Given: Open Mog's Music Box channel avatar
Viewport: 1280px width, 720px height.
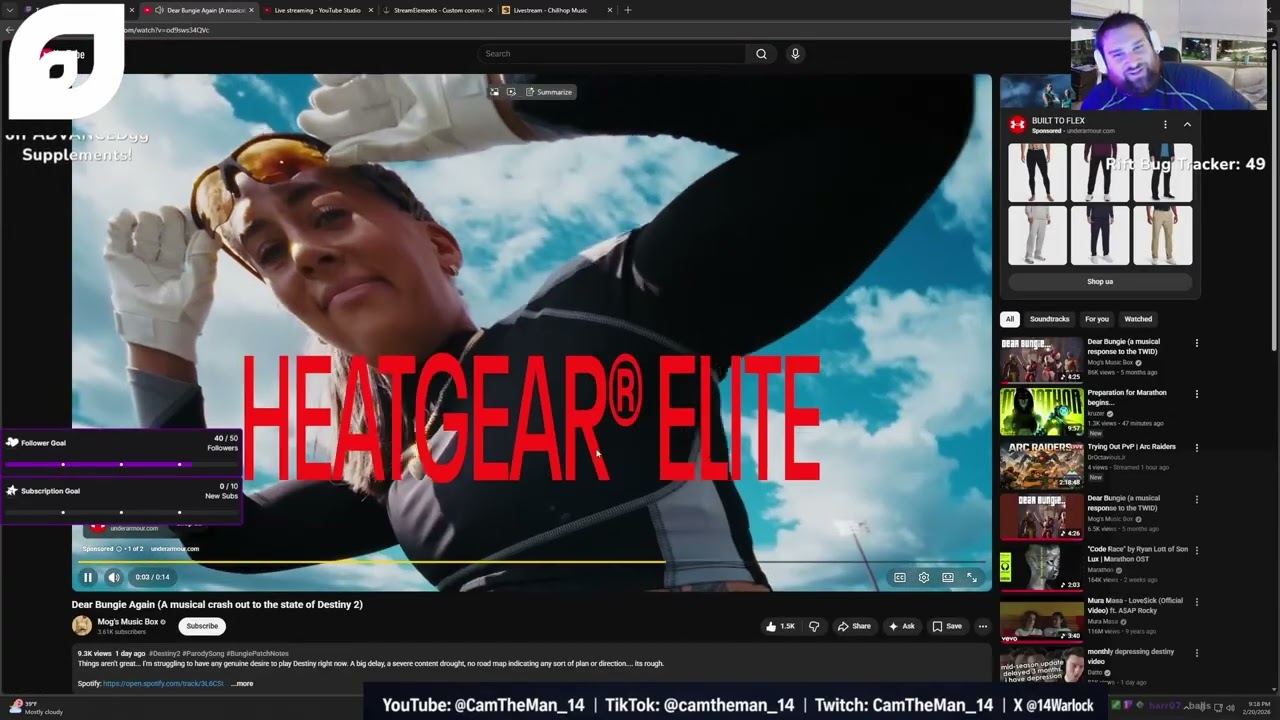Looking at the screenshot, I should 82,626.
